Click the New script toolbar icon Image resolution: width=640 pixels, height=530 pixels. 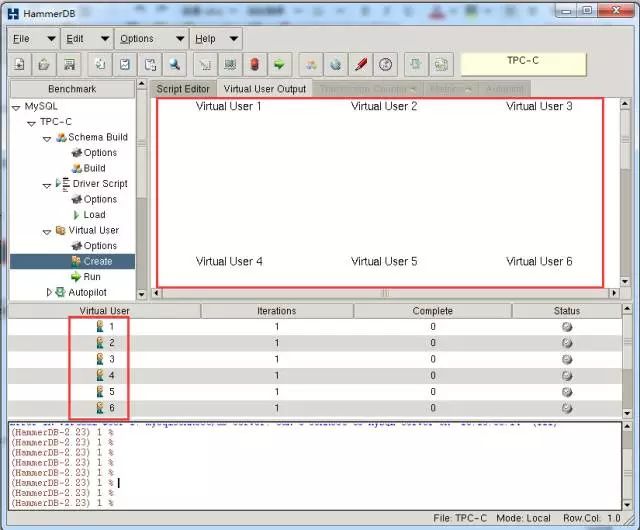point(19,65)
